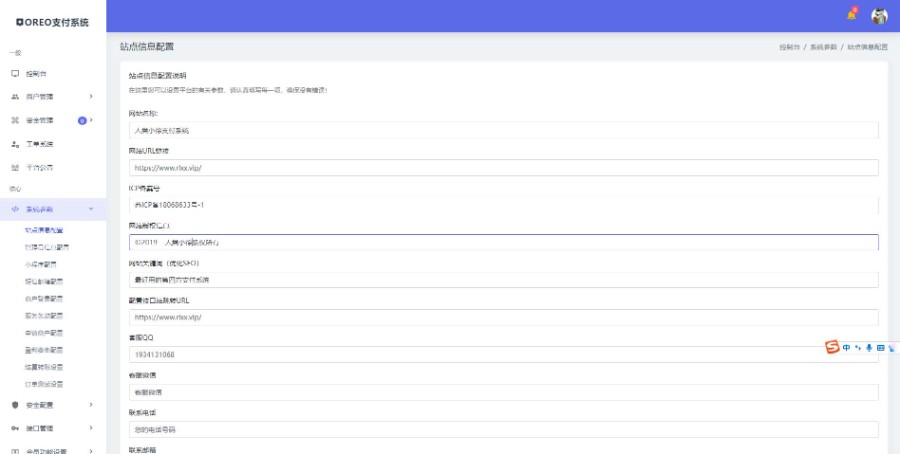Click the 商户管理 people icon
The height and width of the screenshot is (454, 900).
point(15,97)
